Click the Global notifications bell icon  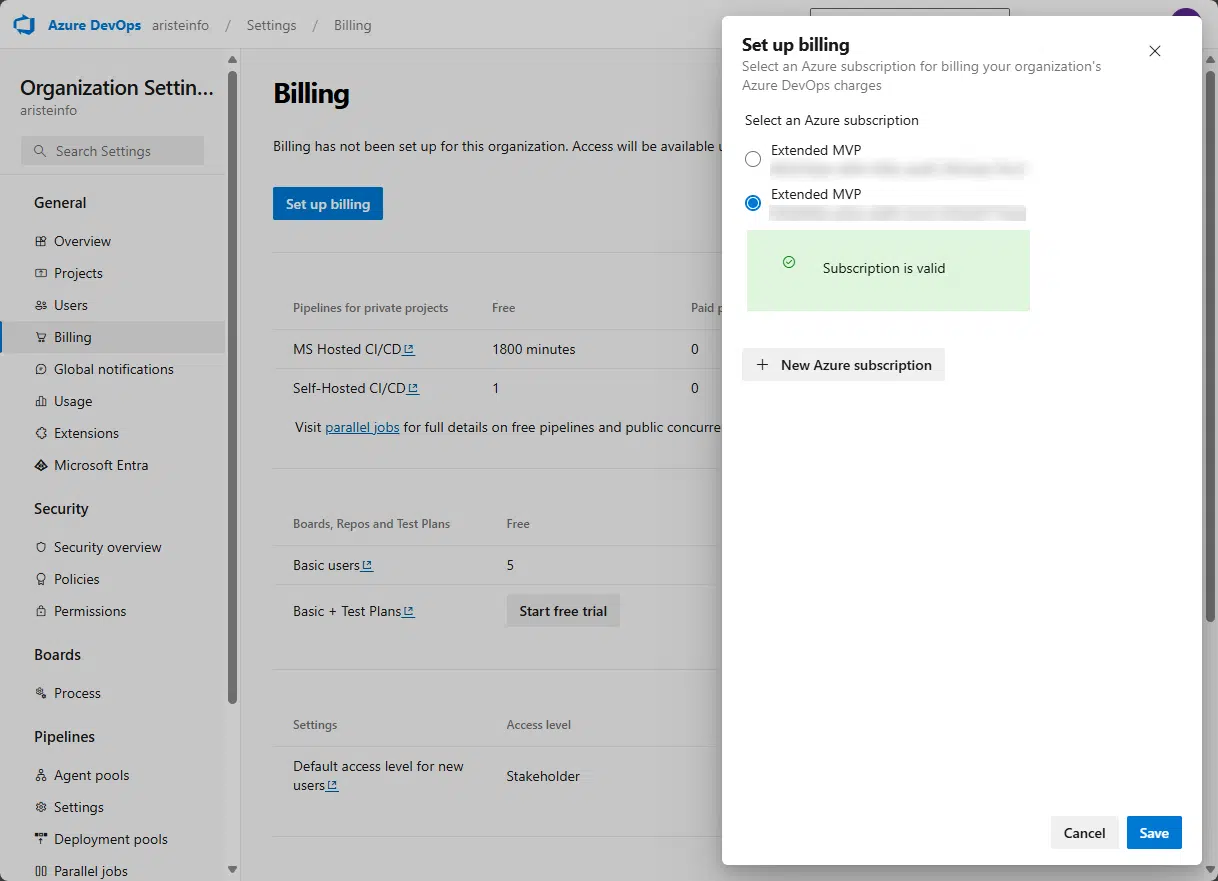coord(40,369)
